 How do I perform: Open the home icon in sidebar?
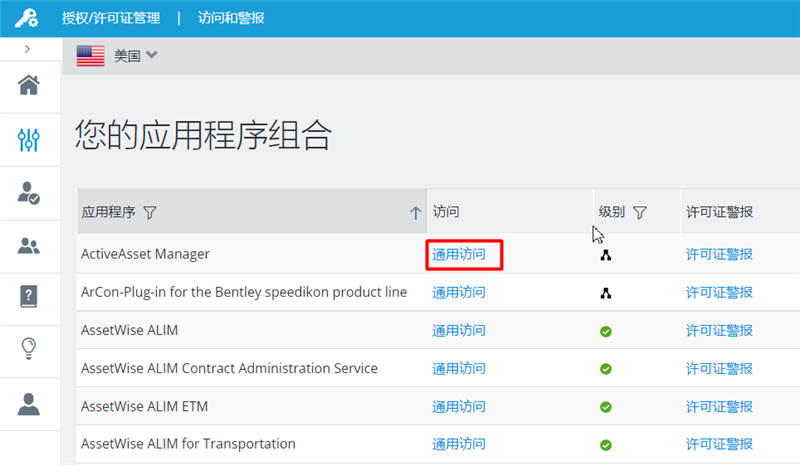(x=29, y=85)
